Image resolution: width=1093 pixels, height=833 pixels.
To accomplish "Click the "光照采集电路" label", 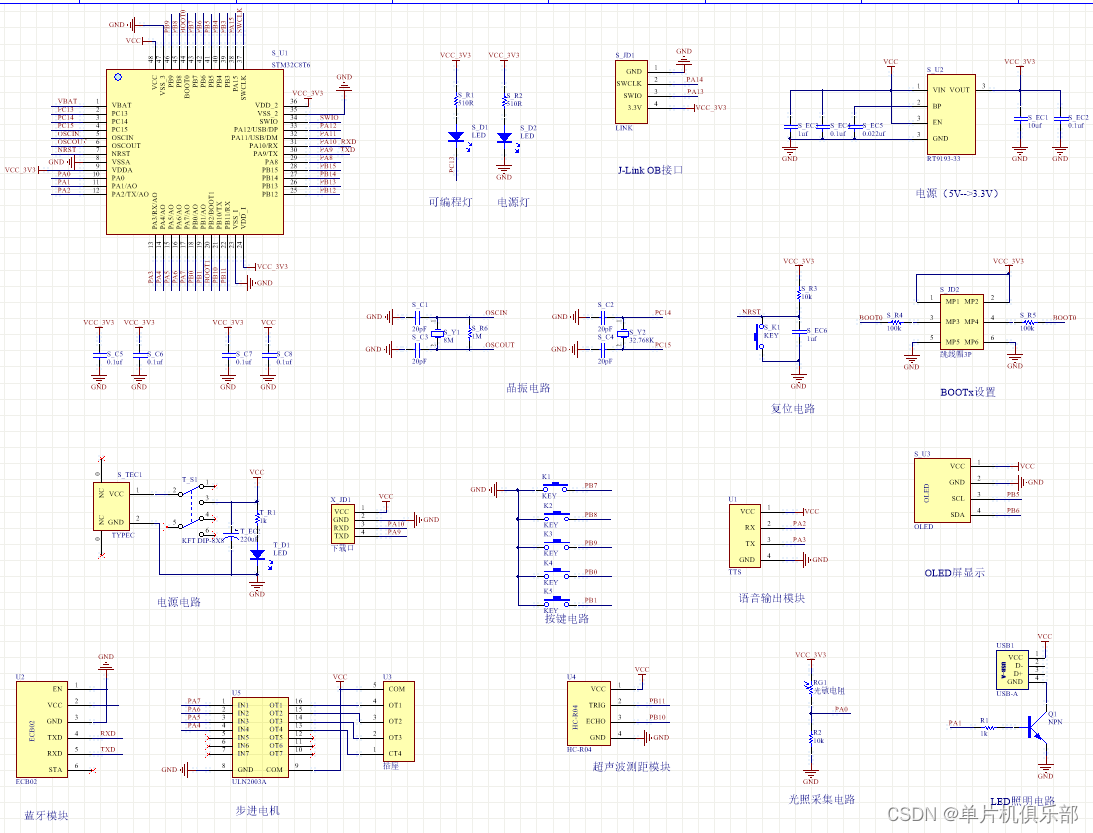I will pos(822,800).
